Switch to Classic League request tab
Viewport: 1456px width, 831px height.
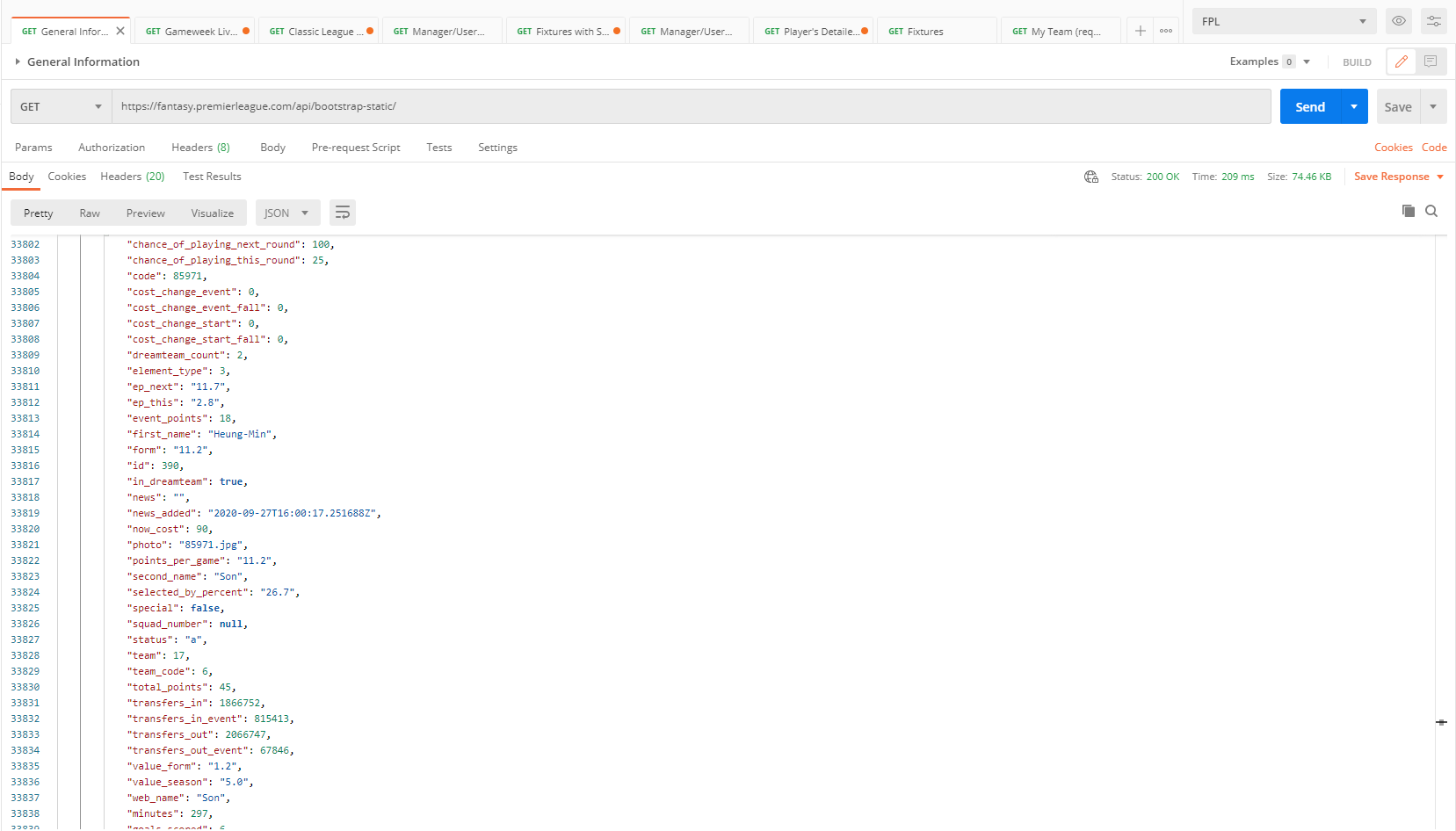tap(320, 31)
